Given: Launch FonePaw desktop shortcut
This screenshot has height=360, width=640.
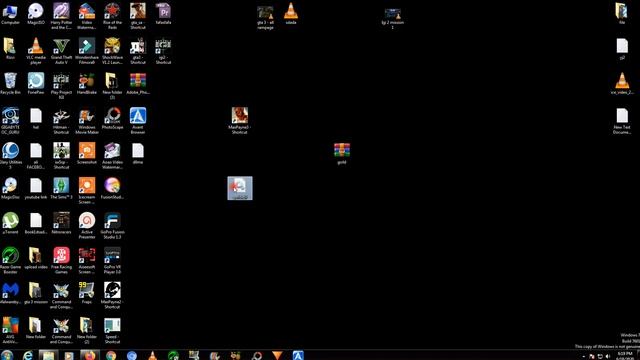Looking at the screenshot, I should [36, 84].
